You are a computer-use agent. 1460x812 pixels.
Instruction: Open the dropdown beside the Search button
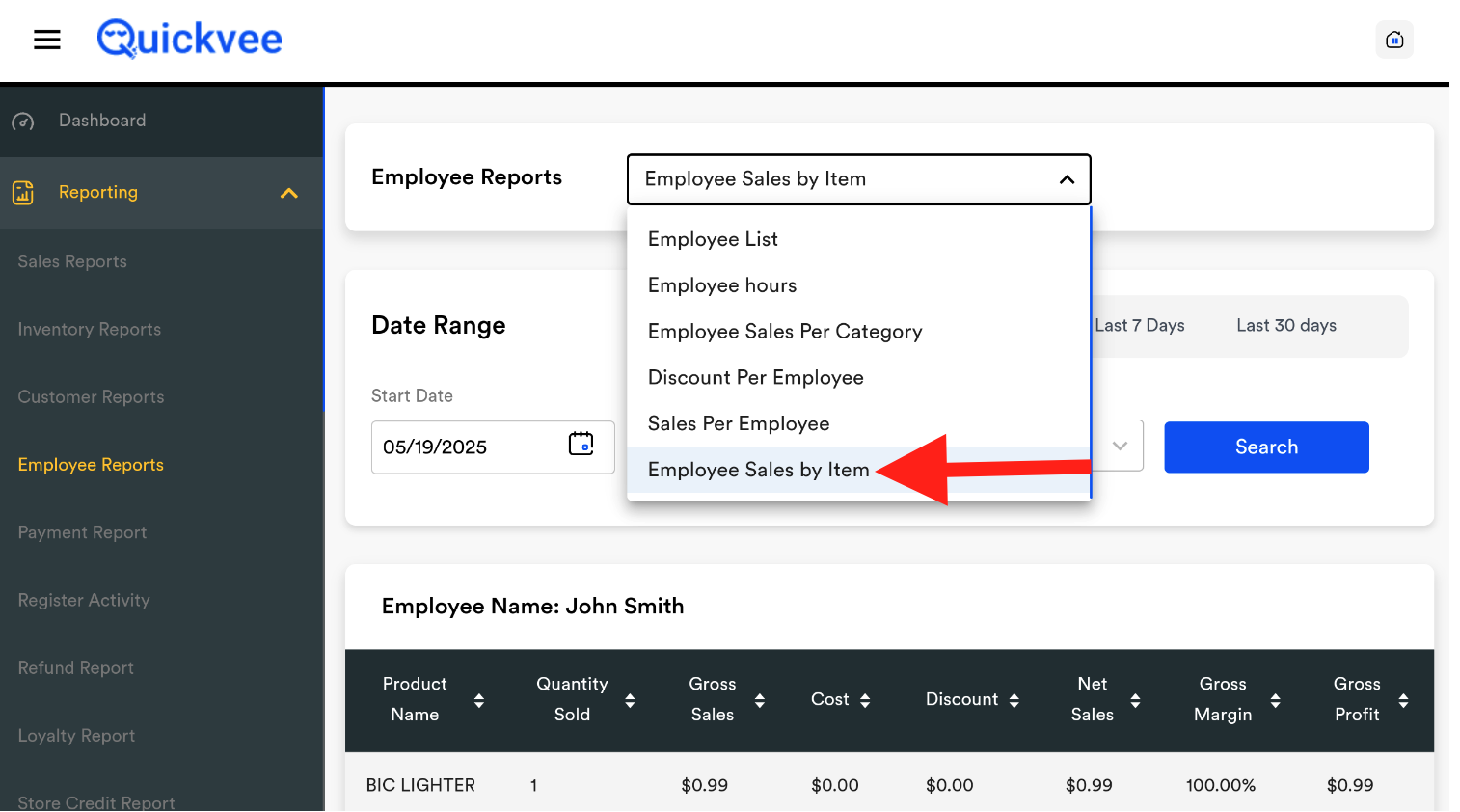pos(1119,446)
